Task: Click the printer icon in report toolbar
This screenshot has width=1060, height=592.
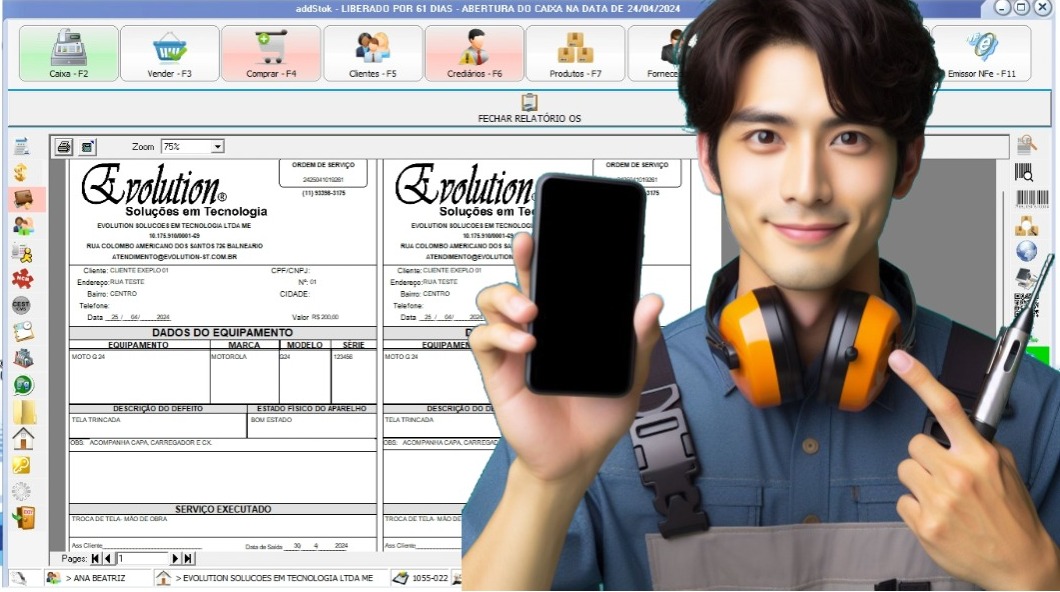Action: point(64,147)
